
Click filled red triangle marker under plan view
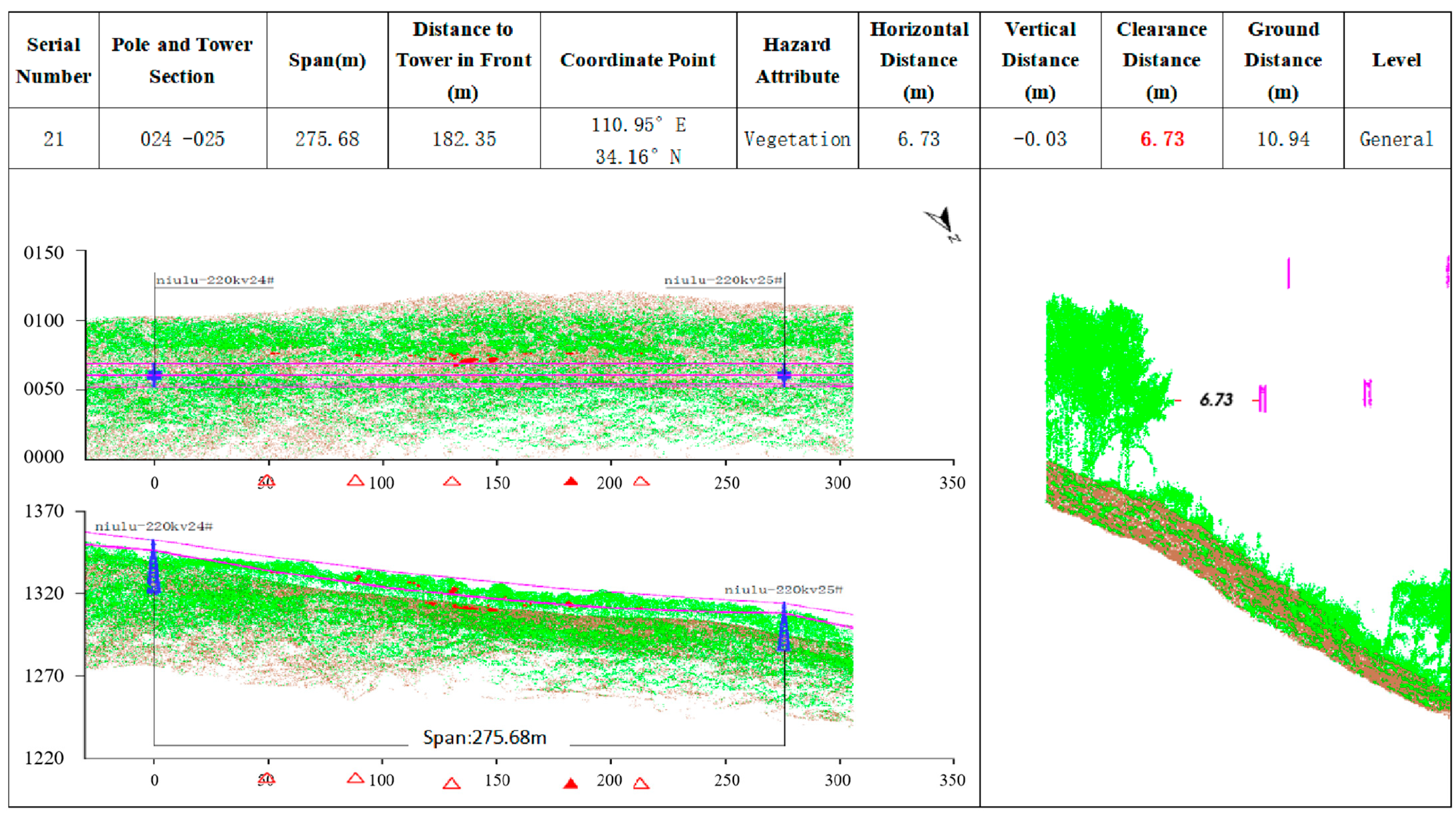coord(571,481)
